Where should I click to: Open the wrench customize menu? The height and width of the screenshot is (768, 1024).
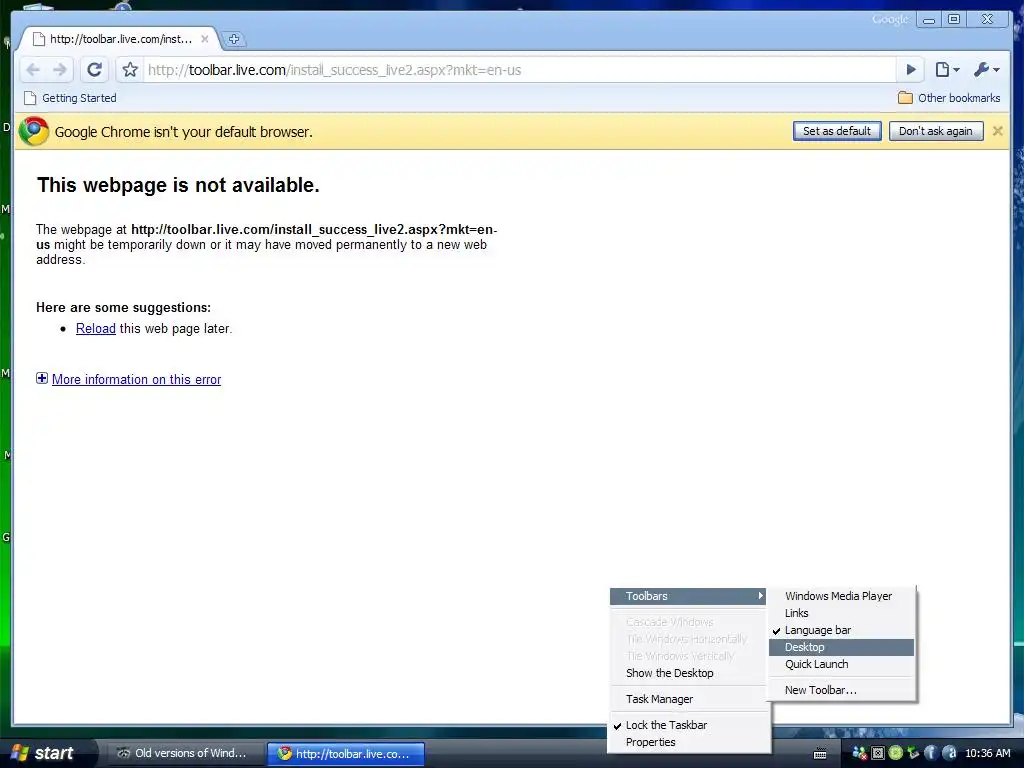point(986,70)
